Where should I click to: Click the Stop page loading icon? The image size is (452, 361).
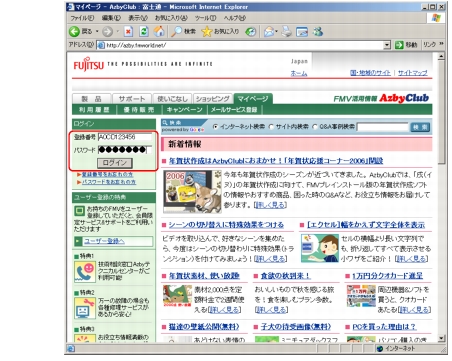click(x=128, y=32)
